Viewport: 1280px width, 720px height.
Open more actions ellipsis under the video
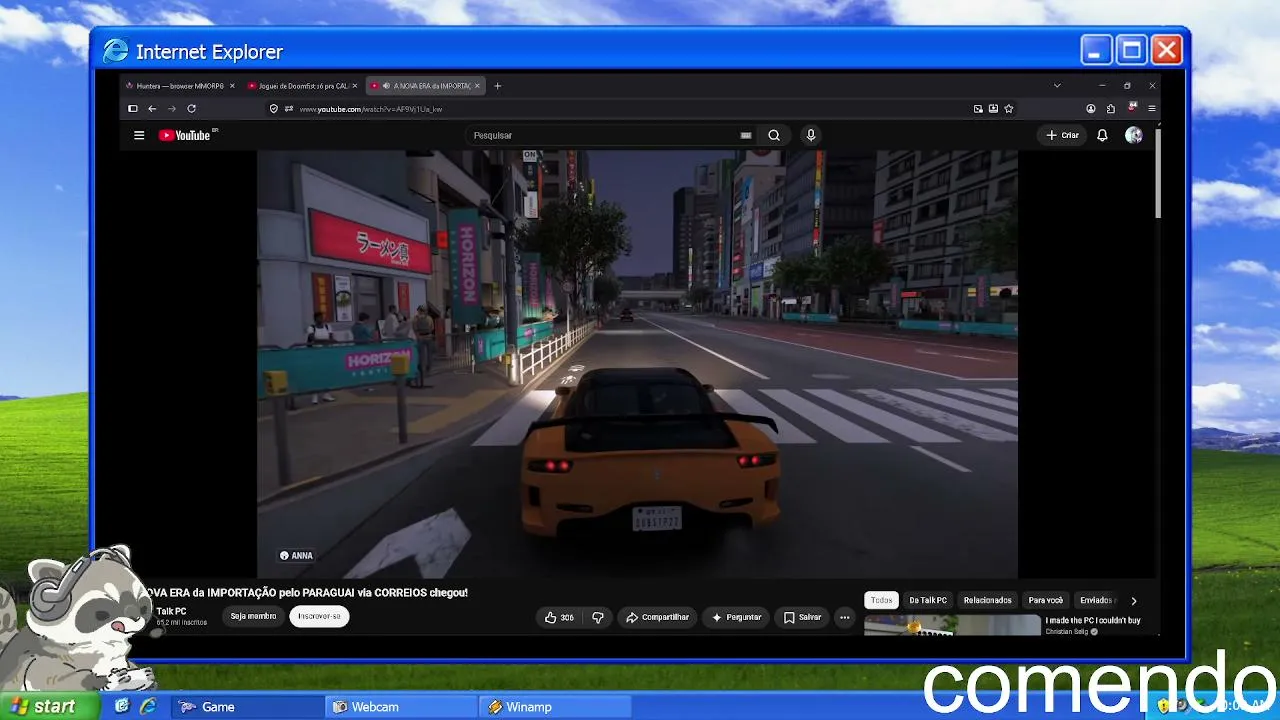pyautogui.click(x=845, y=617)
